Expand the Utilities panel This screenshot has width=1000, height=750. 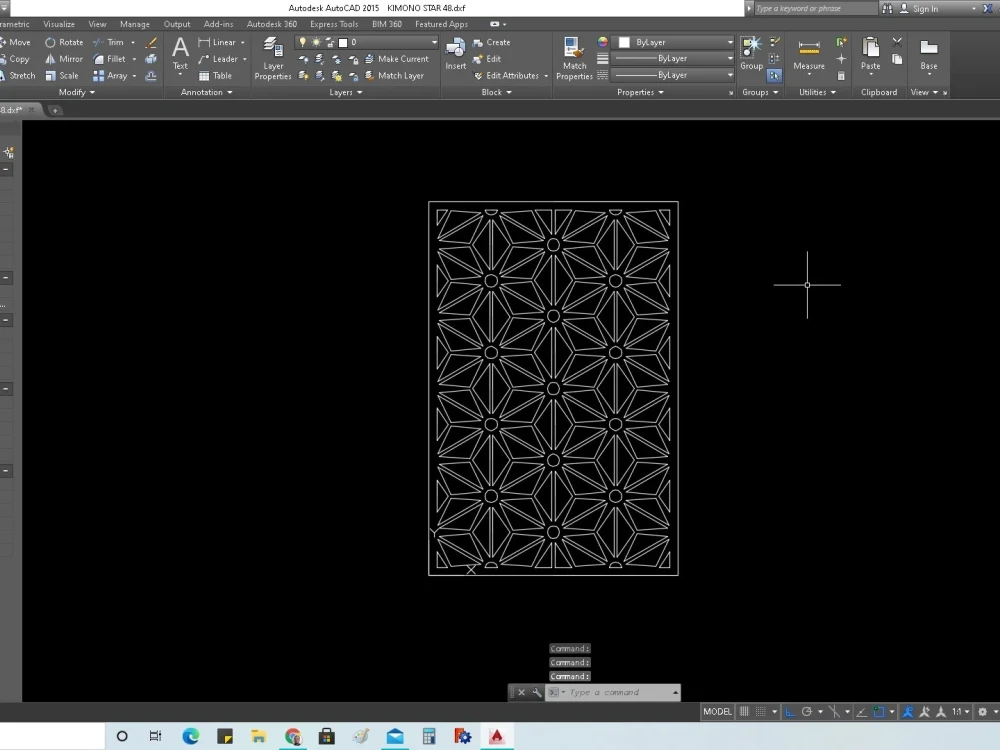coord(817,92)
